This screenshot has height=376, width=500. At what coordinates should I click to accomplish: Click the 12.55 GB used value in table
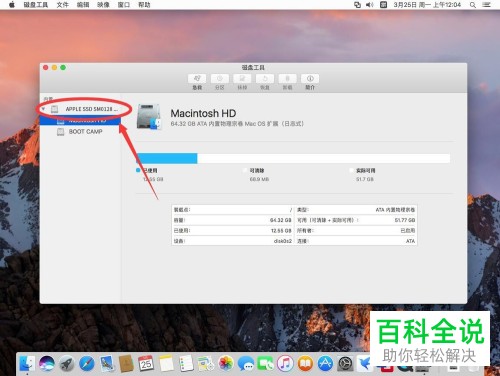click(x=281, y=230)
